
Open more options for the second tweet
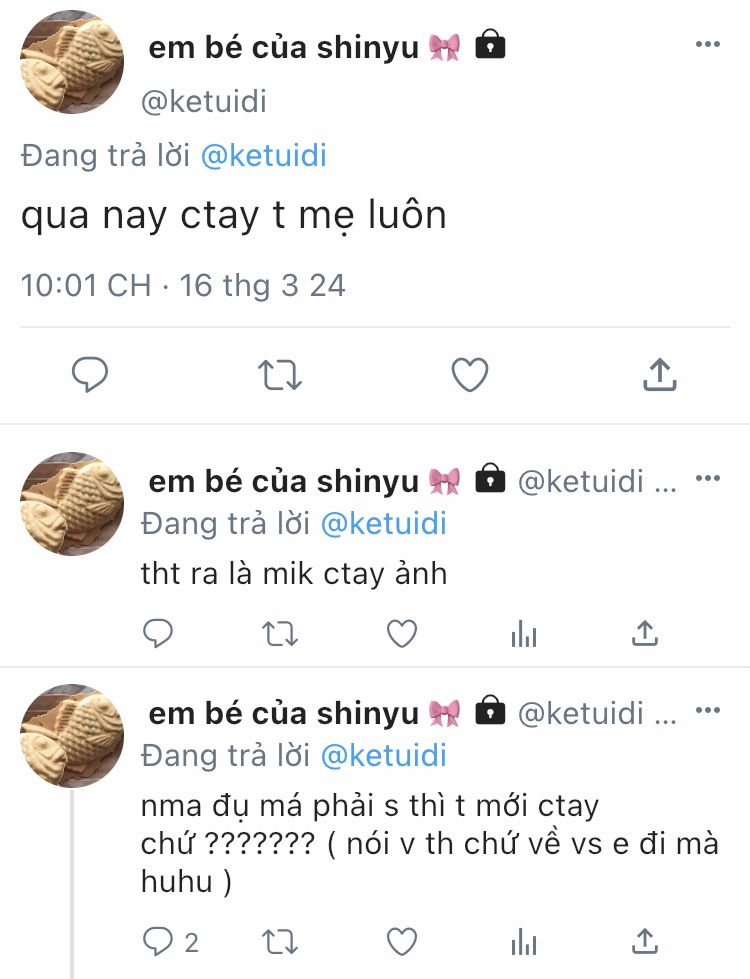pyautogui.click(x=708, y=478)
